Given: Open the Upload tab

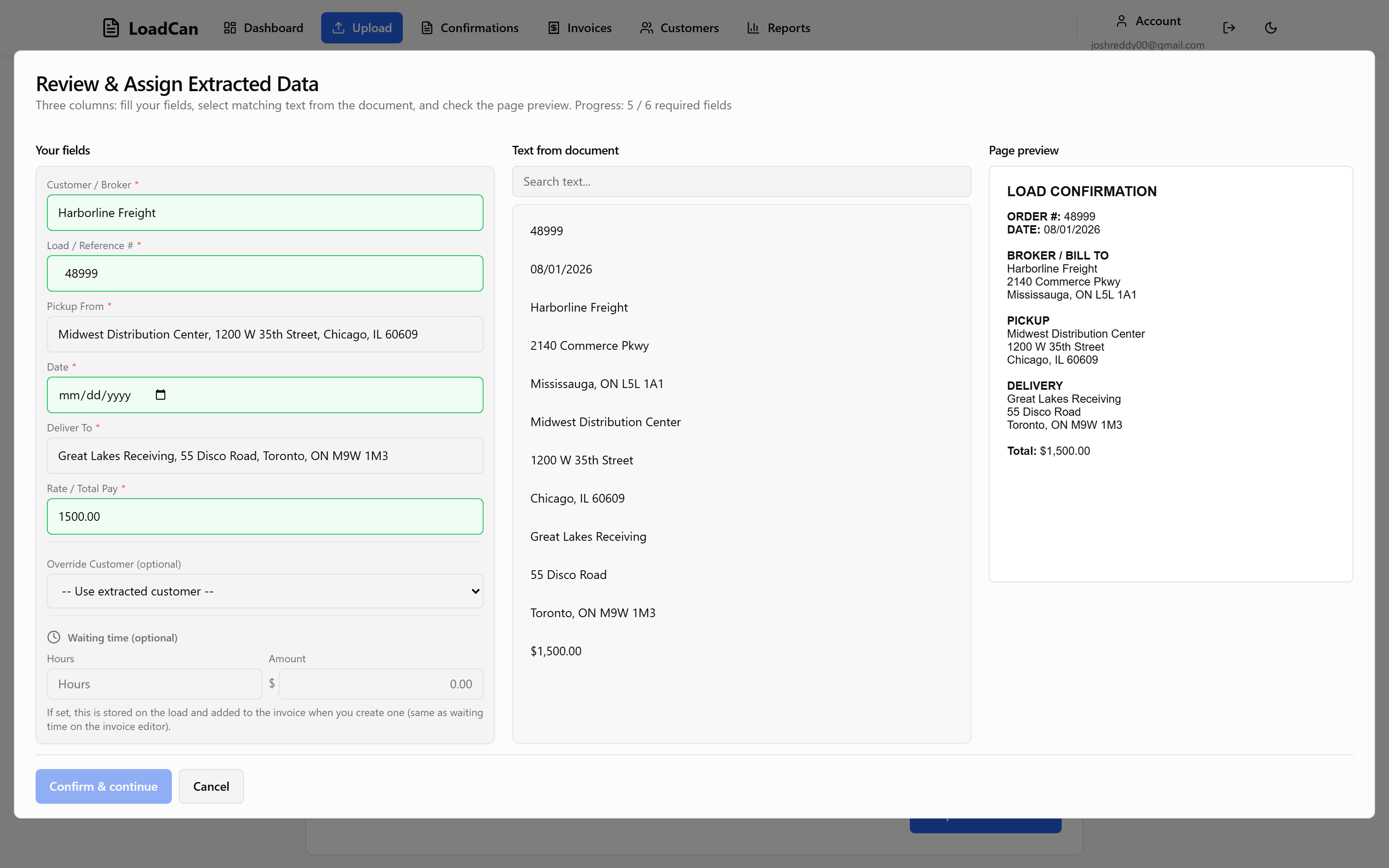Looking at the screenshot, I should [x=362, y=27].
